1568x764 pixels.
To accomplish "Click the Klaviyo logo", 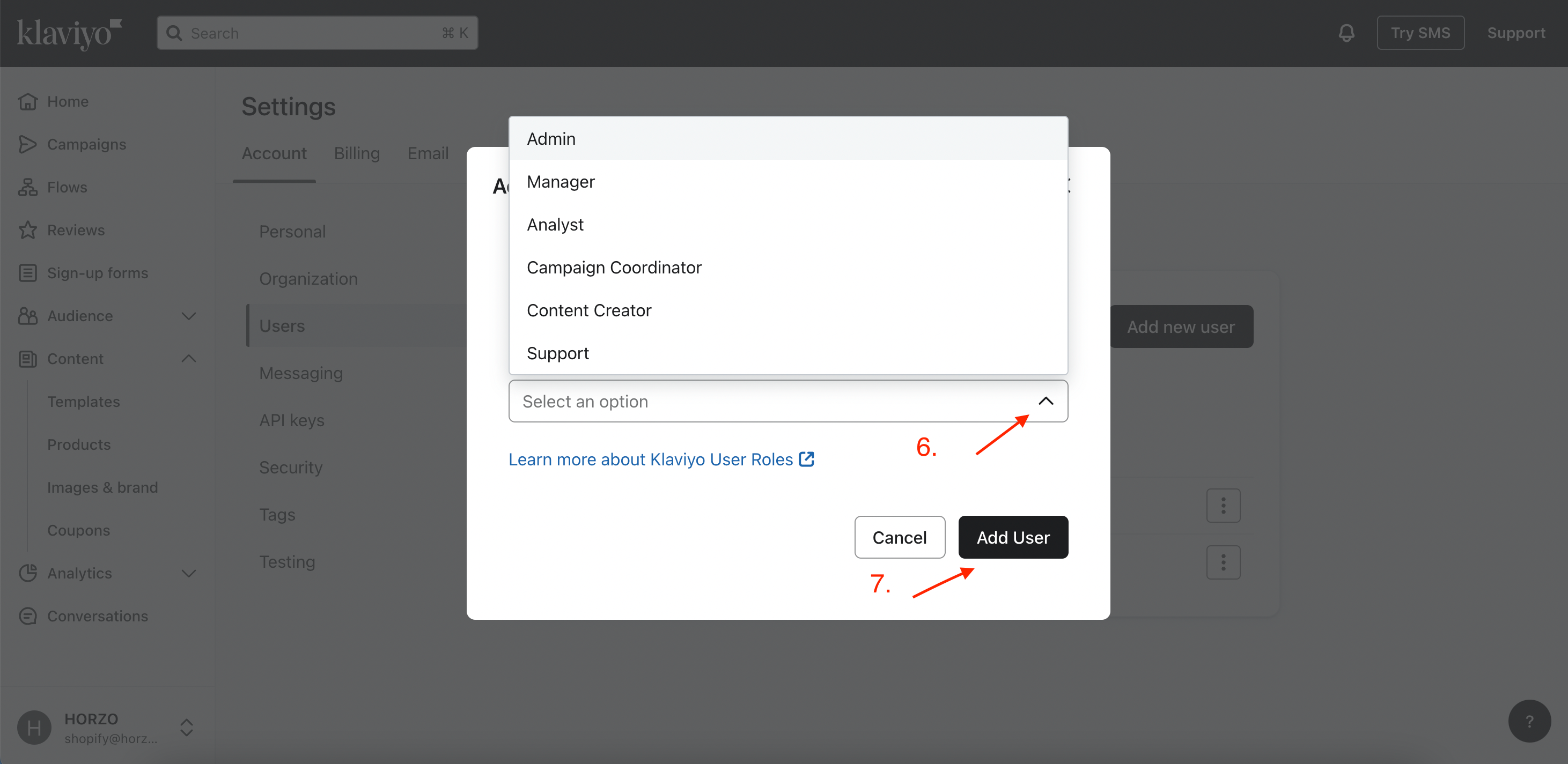I will (69, 33).
